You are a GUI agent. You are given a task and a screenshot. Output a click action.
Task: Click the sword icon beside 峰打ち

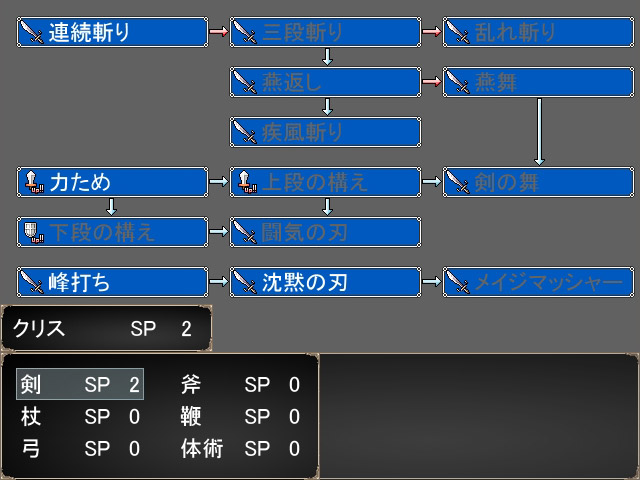[x=33, y=282]
